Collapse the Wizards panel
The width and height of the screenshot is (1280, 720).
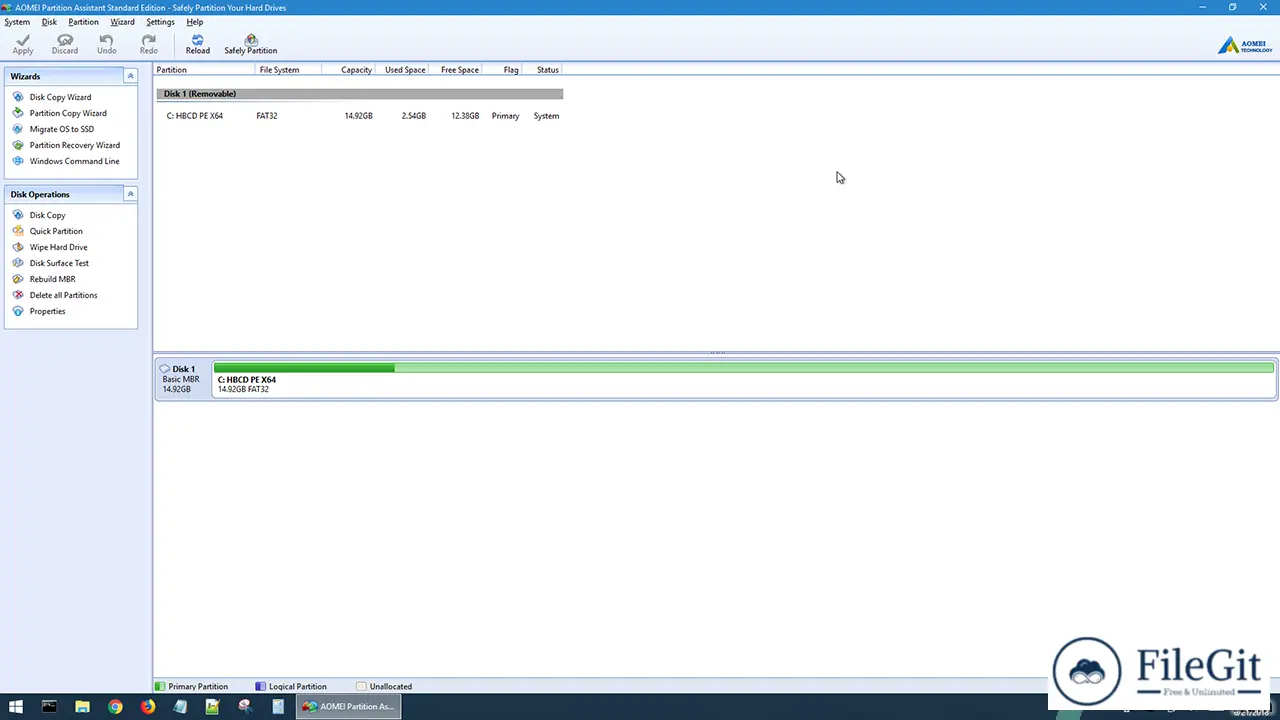(130, 76)
